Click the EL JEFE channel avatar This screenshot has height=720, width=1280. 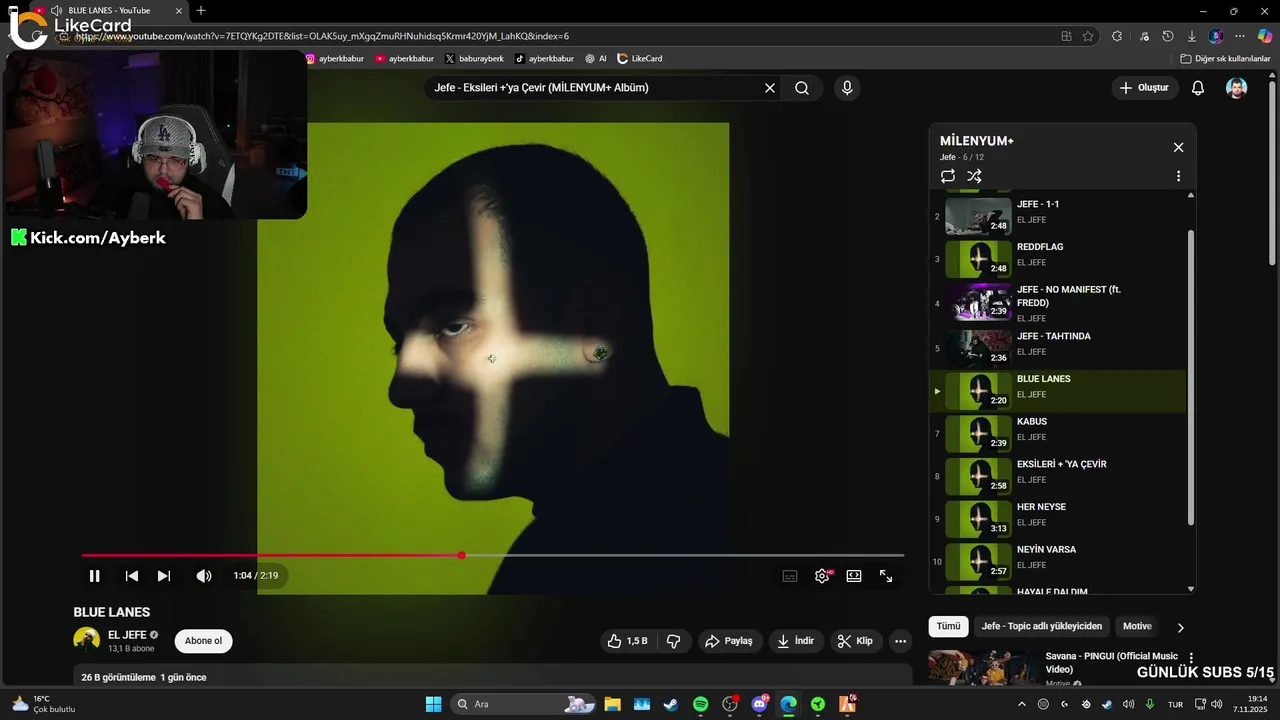(x=87, y=641)
